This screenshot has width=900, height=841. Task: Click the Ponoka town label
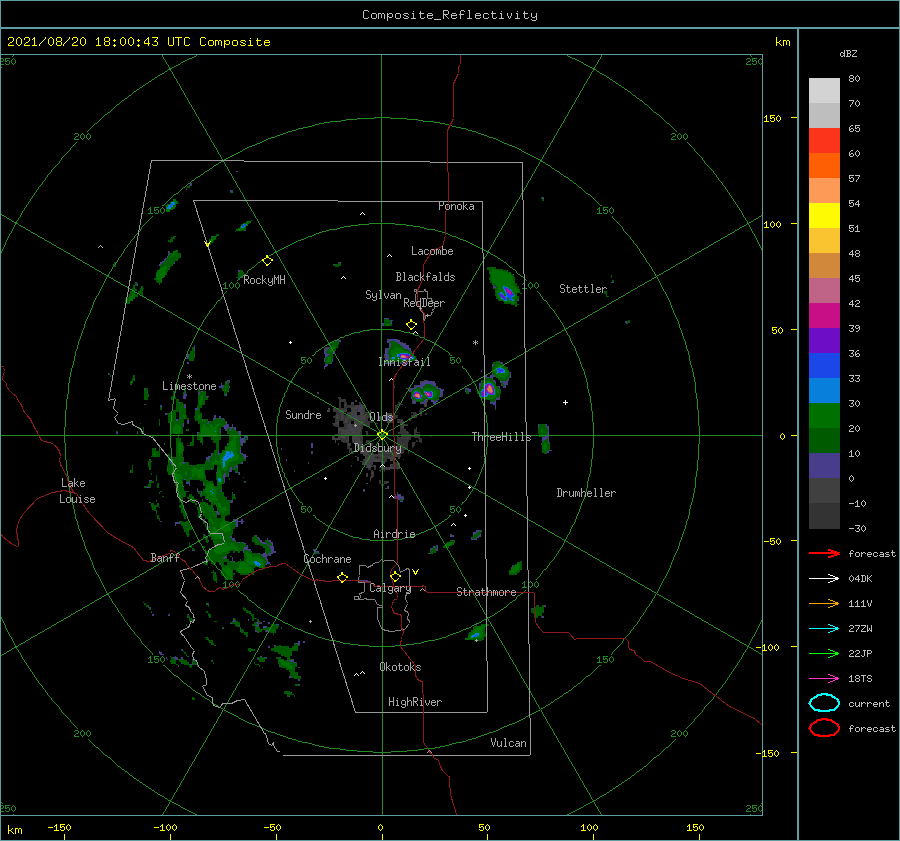tap(456, 206)
